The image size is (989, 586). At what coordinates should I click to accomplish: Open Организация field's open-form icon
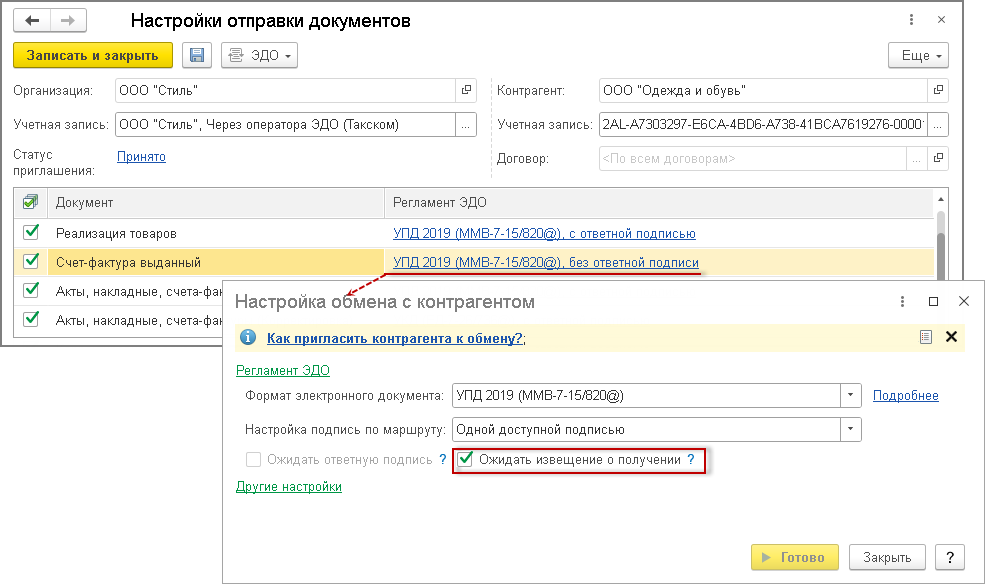tap(466, 91)
